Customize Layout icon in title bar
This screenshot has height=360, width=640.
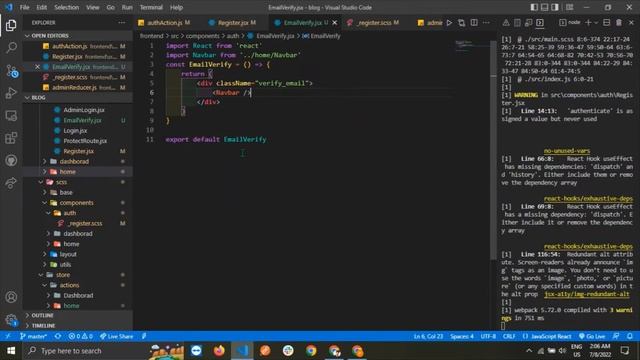[569, 7]
